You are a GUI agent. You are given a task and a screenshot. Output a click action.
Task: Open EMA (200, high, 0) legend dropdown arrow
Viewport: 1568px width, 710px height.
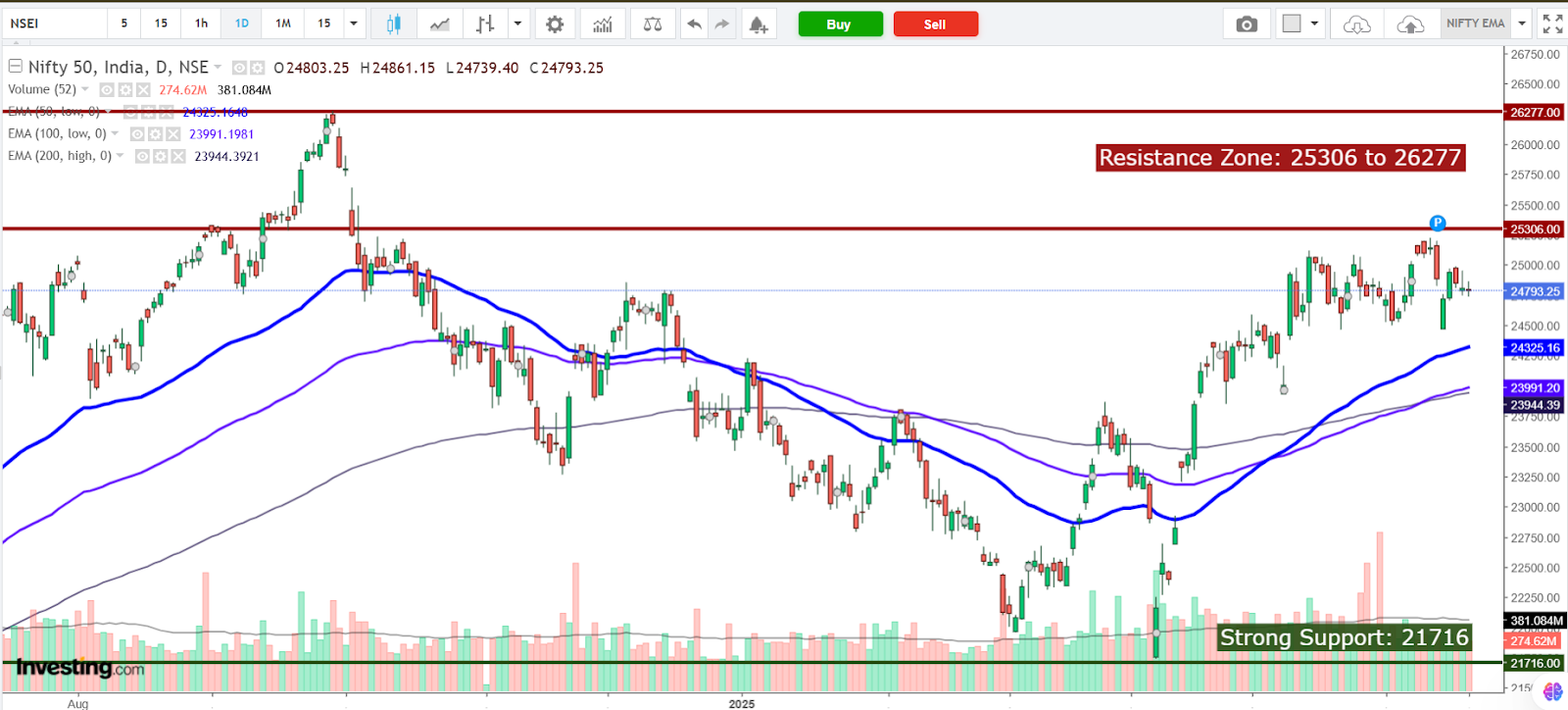[121, 157]
